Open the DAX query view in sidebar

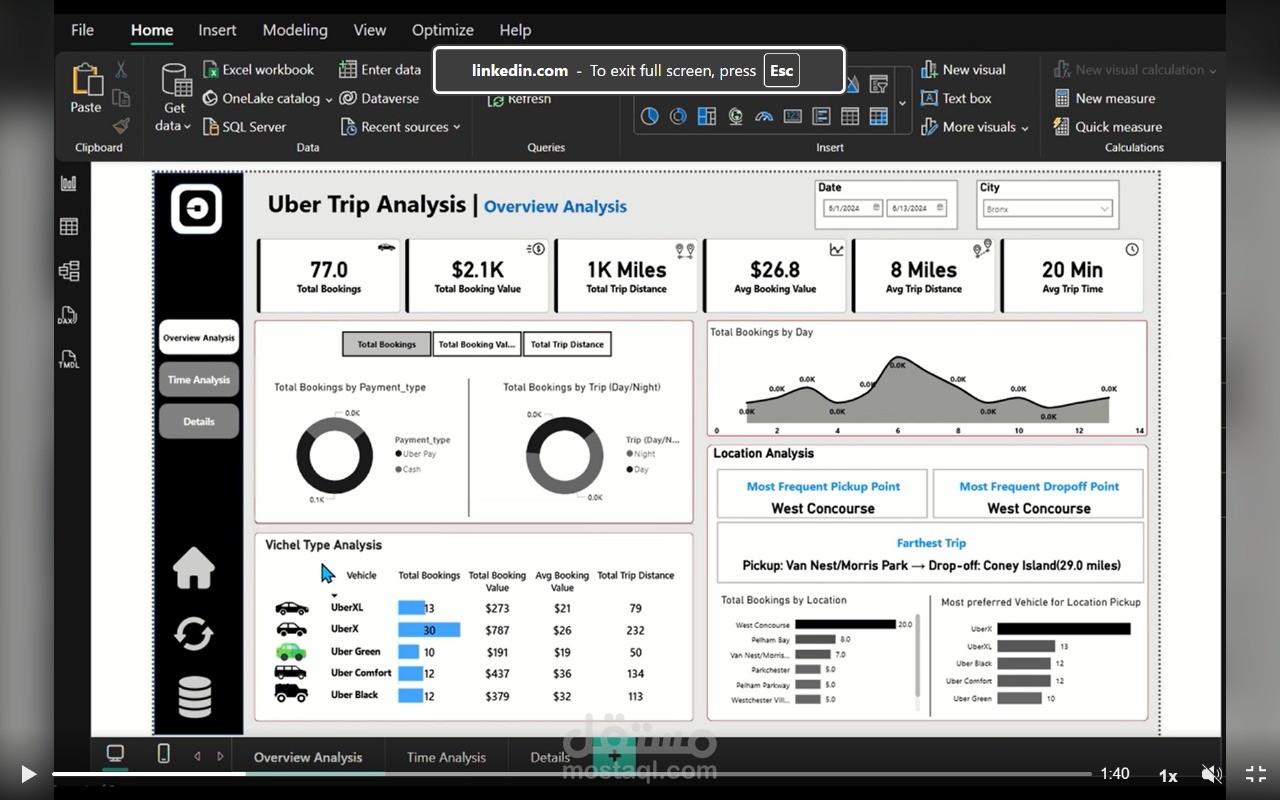pos(69,315)
